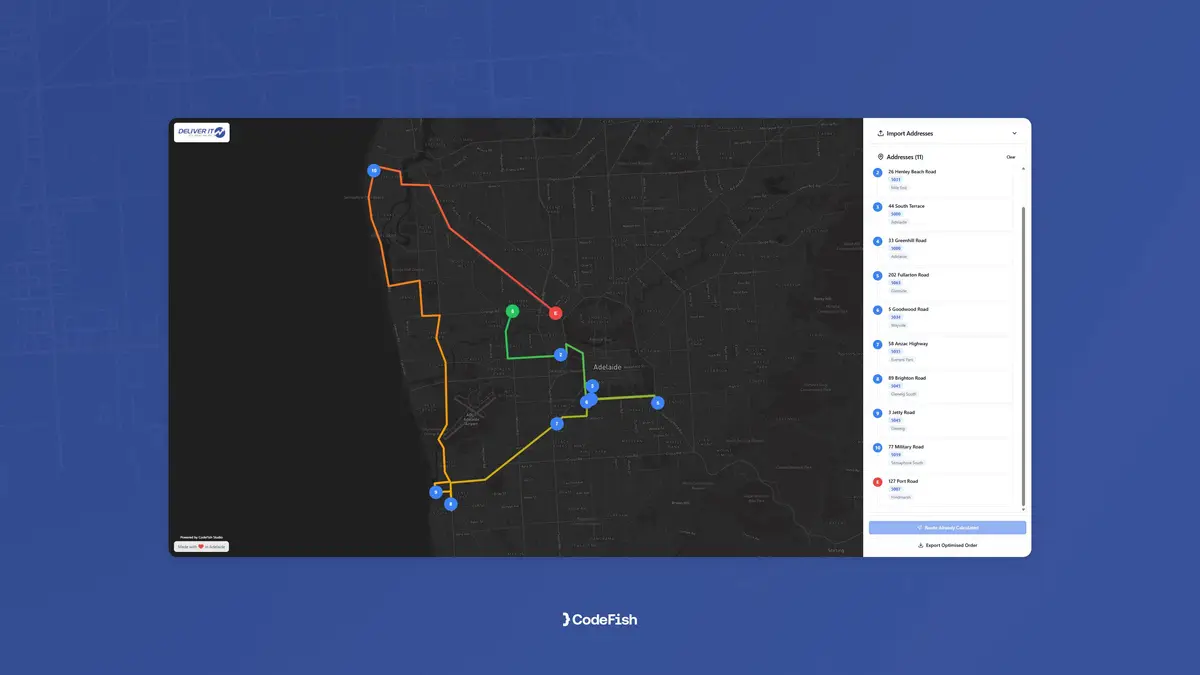Click the Semaphore South suburb tag
Screen dimensions: 1200x675
coord(907,463)
